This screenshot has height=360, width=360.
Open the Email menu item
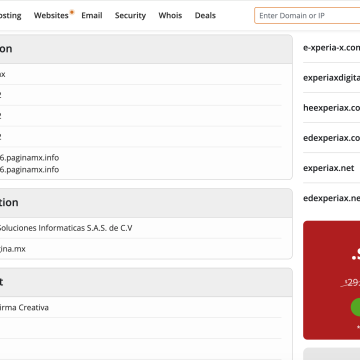92,15
